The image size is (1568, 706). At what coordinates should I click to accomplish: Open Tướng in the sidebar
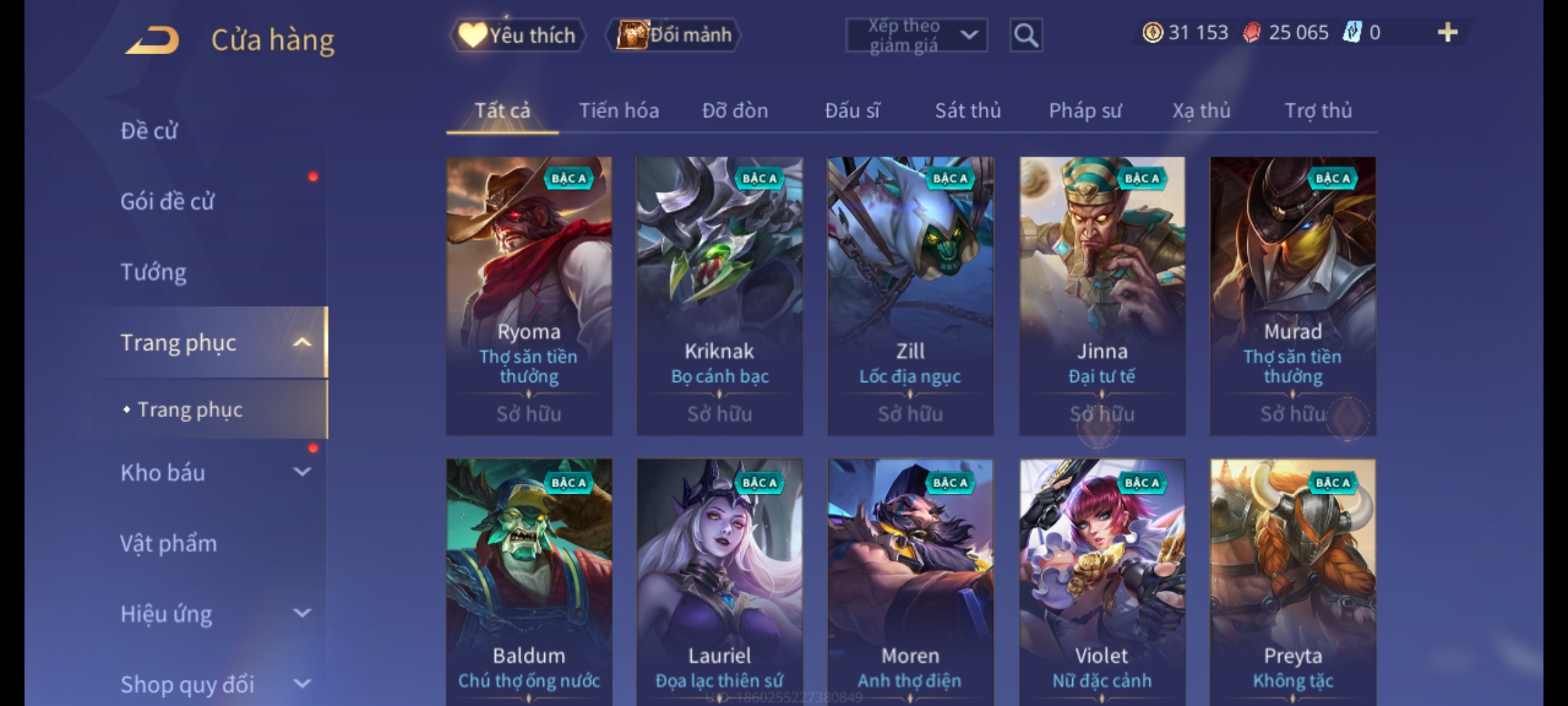coord(154,272)
